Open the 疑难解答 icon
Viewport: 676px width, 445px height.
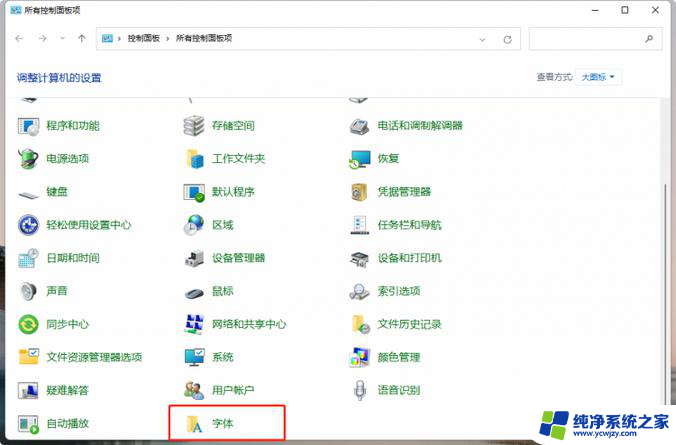click(x=28, y=391)
